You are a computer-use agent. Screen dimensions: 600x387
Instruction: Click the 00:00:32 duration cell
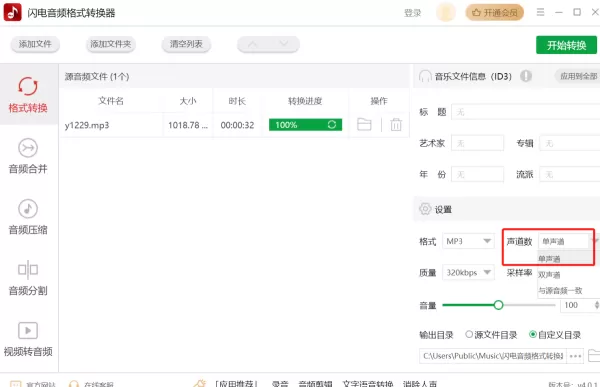[x=237, y=125]
